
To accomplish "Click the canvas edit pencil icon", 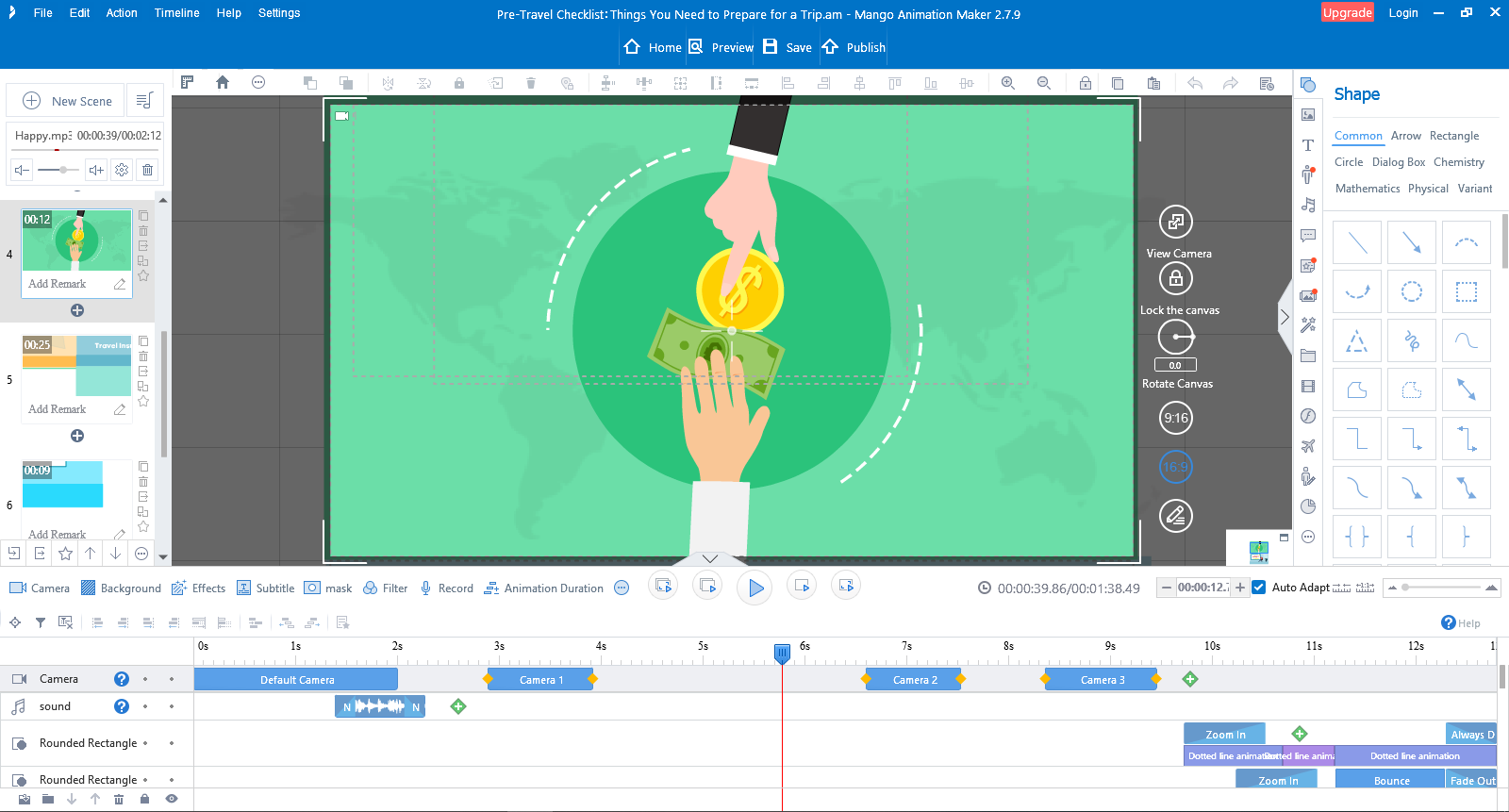I will 1175,516.
